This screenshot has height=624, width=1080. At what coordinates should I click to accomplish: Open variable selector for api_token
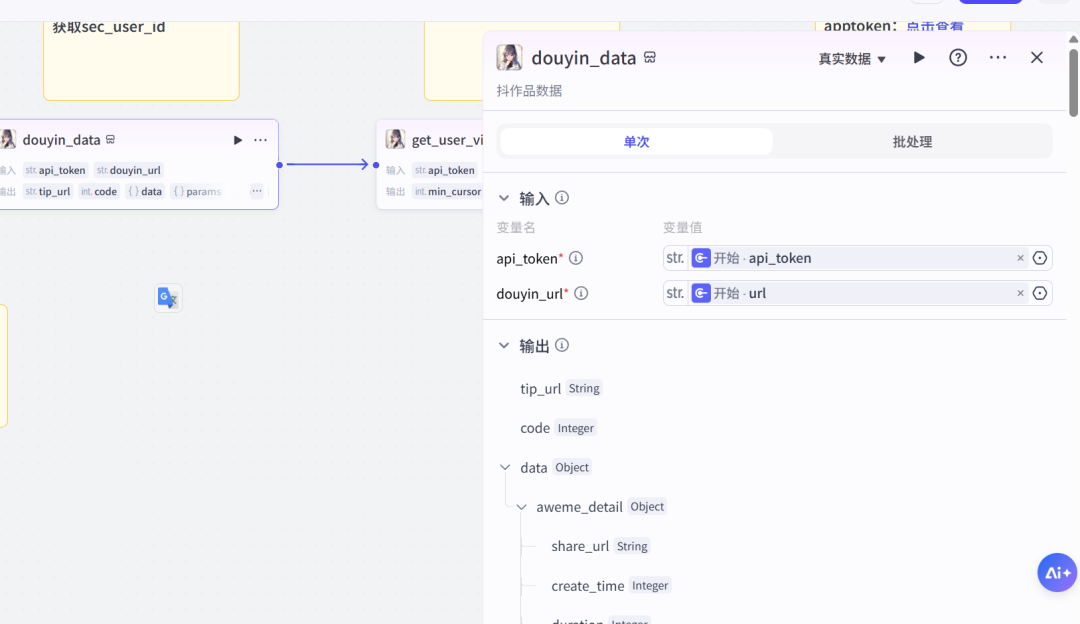coord(1040,258)
